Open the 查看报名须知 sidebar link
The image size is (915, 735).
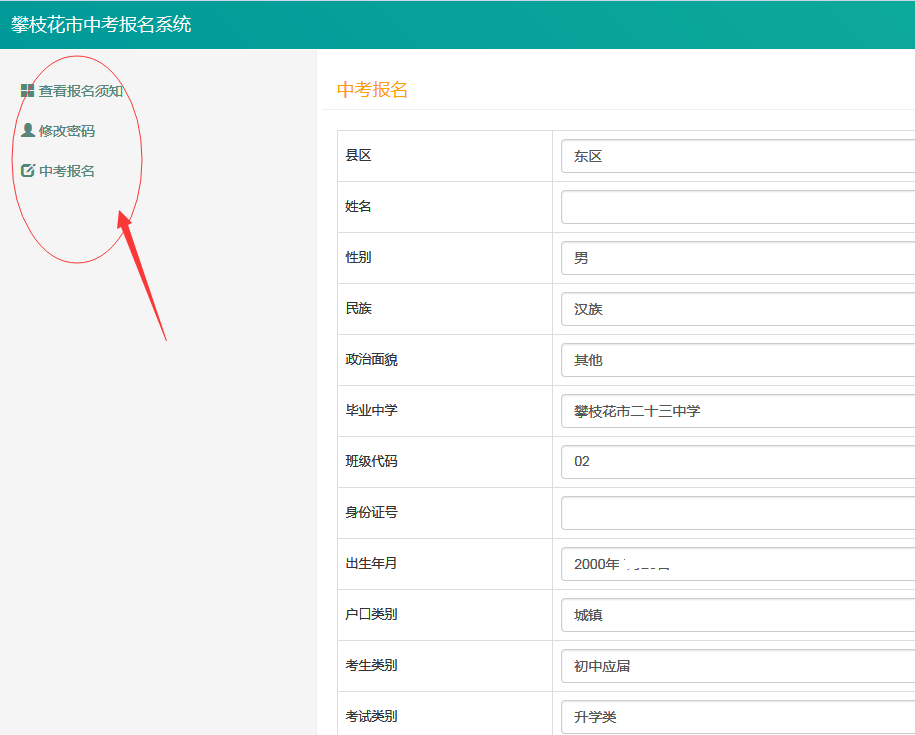point(80,91)
